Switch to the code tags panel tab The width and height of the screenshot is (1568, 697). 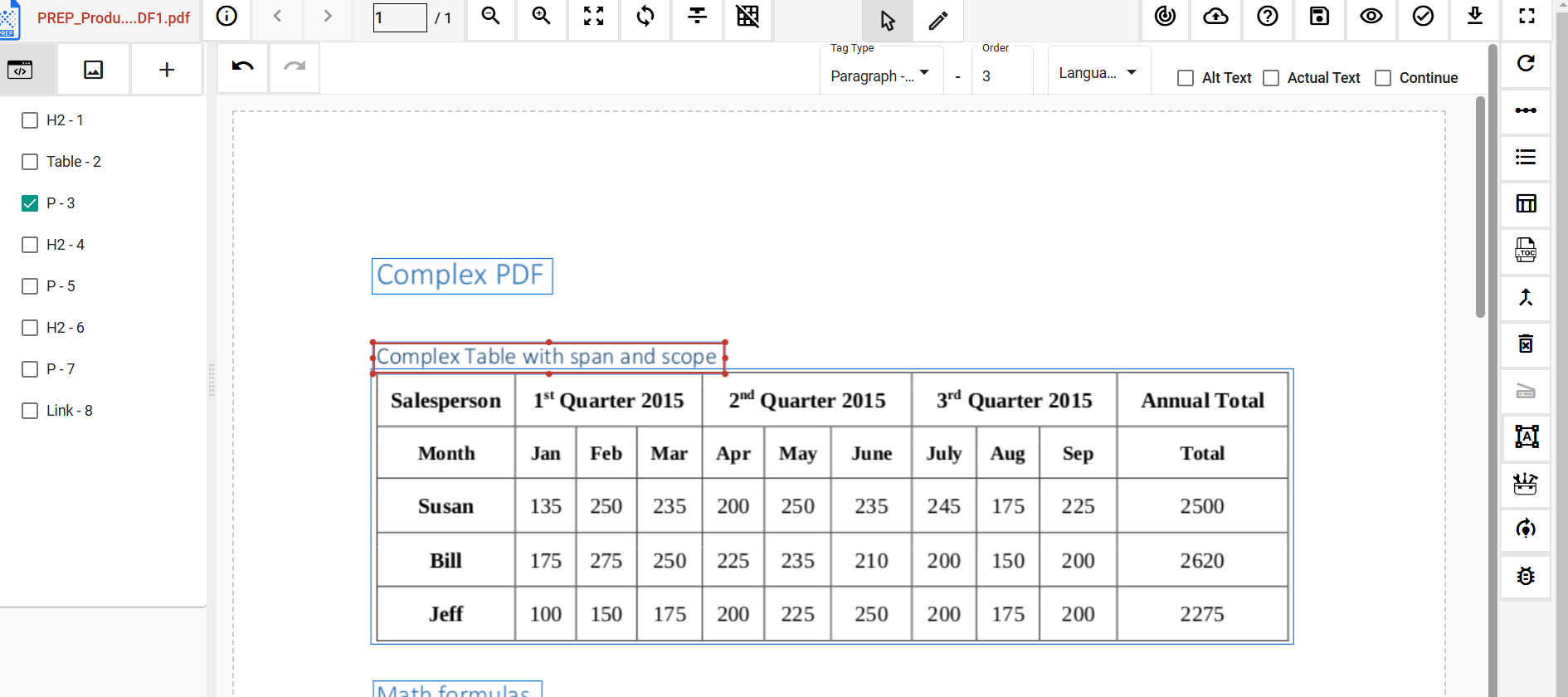20,70
